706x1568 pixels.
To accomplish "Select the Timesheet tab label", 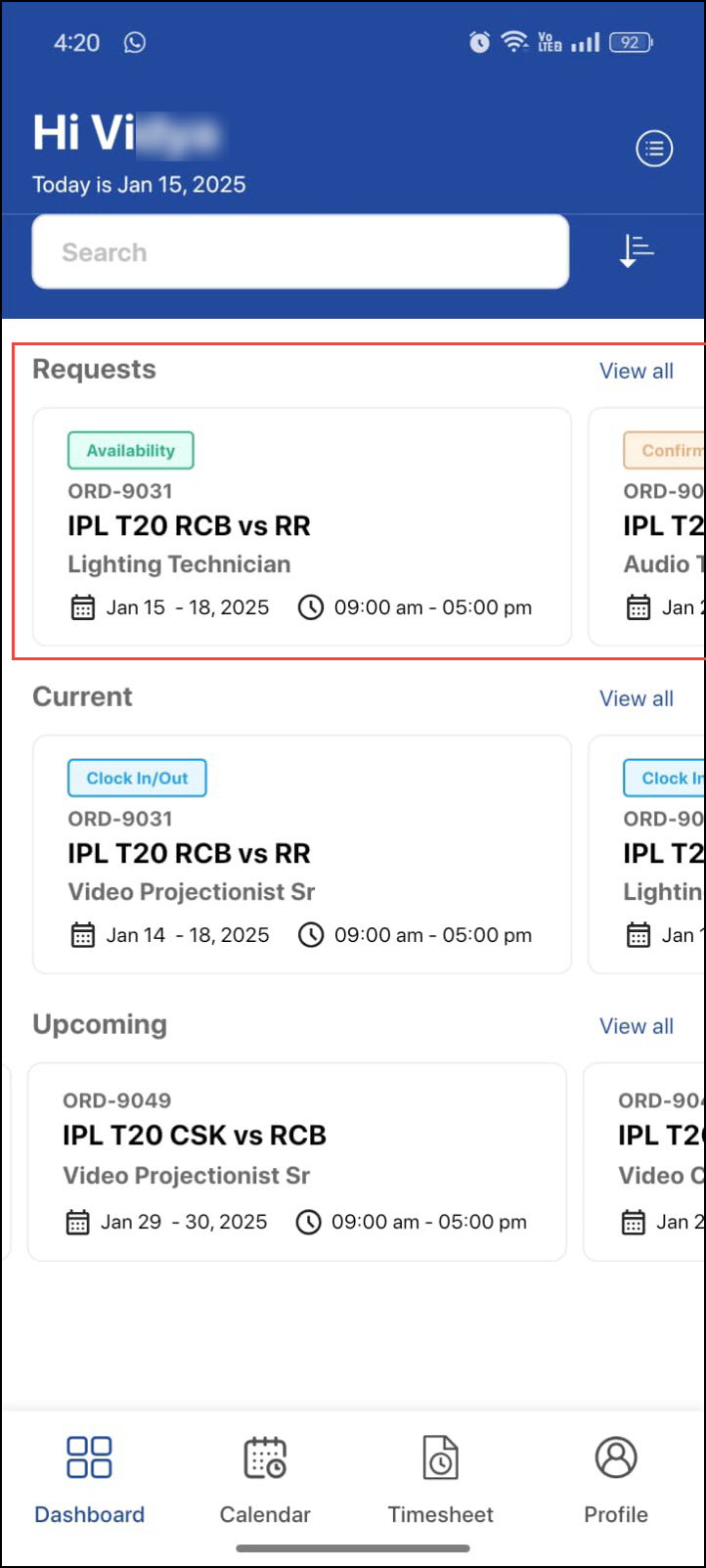I will click(x=440, y=1514).
